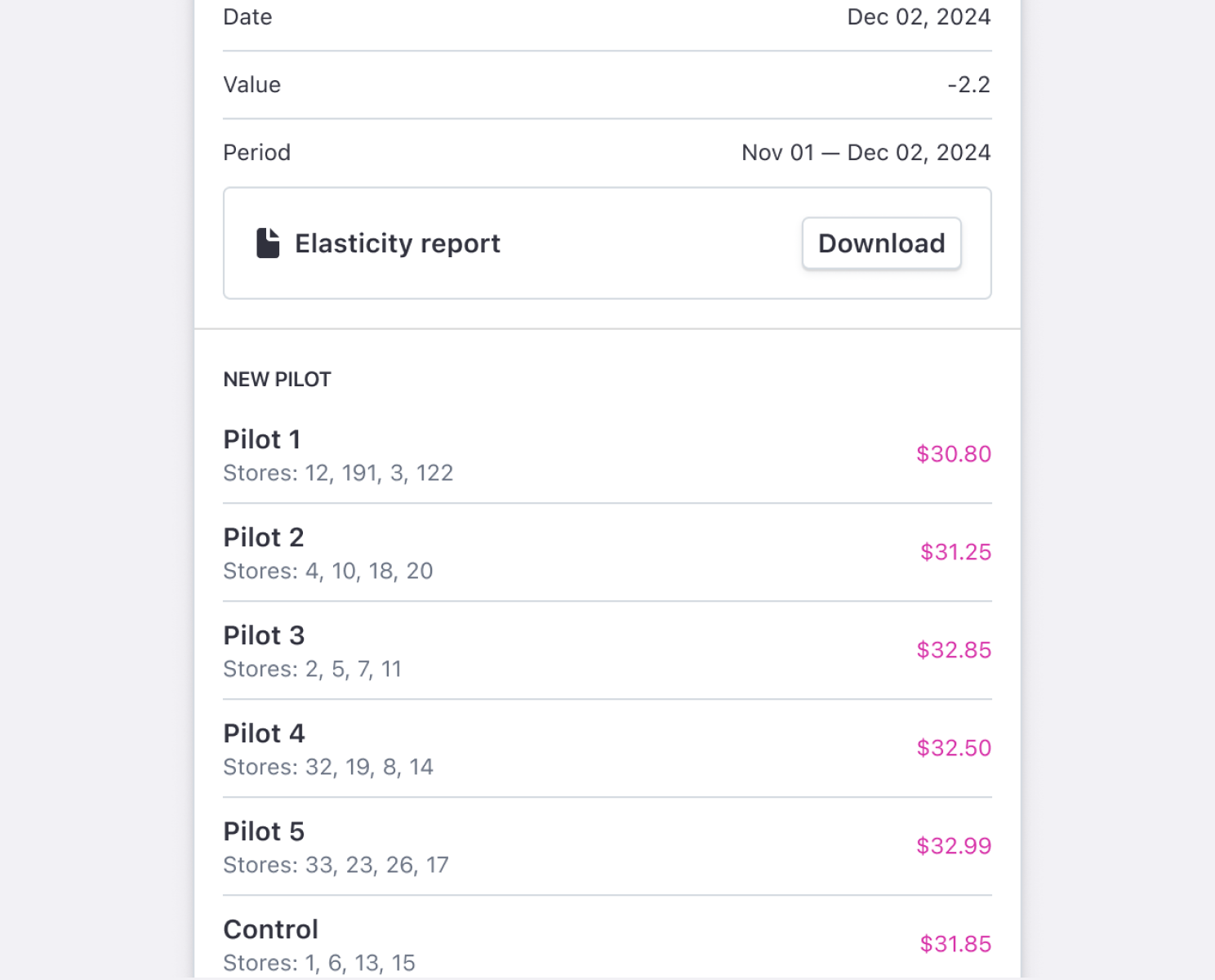Click the Elasticity report title text
The width and height of the screenshot is (1215, 980).
click(x=398, y=243)
